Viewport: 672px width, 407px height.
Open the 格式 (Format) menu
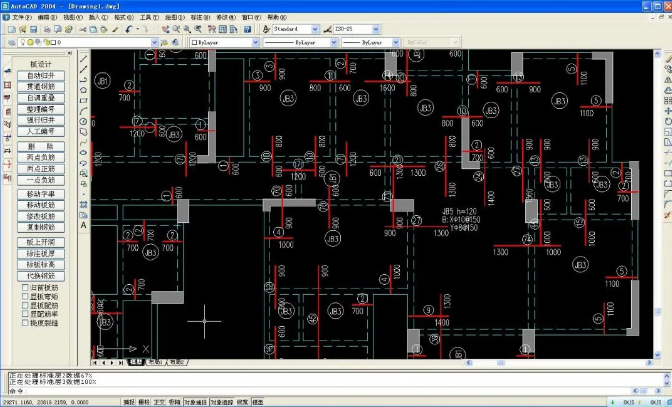pos(124,18)
